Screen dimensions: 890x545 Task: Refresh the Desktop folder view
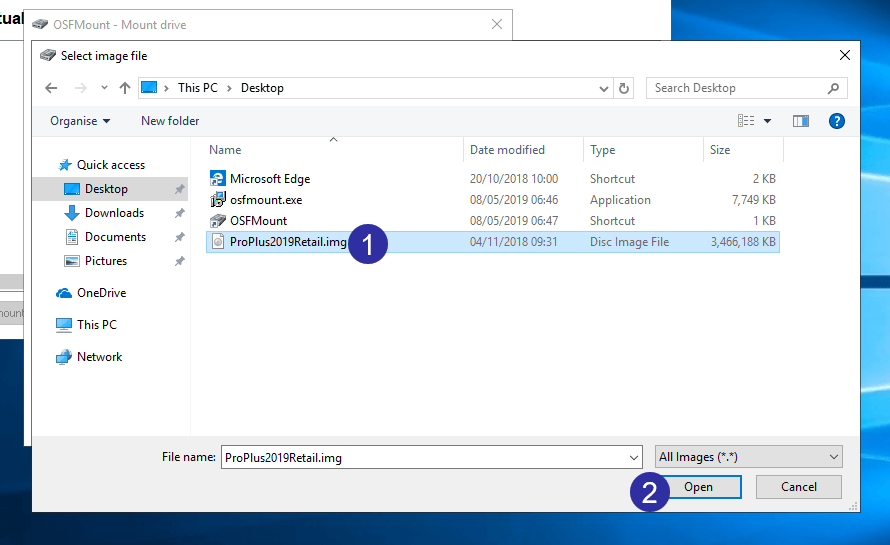pos(623,89)
